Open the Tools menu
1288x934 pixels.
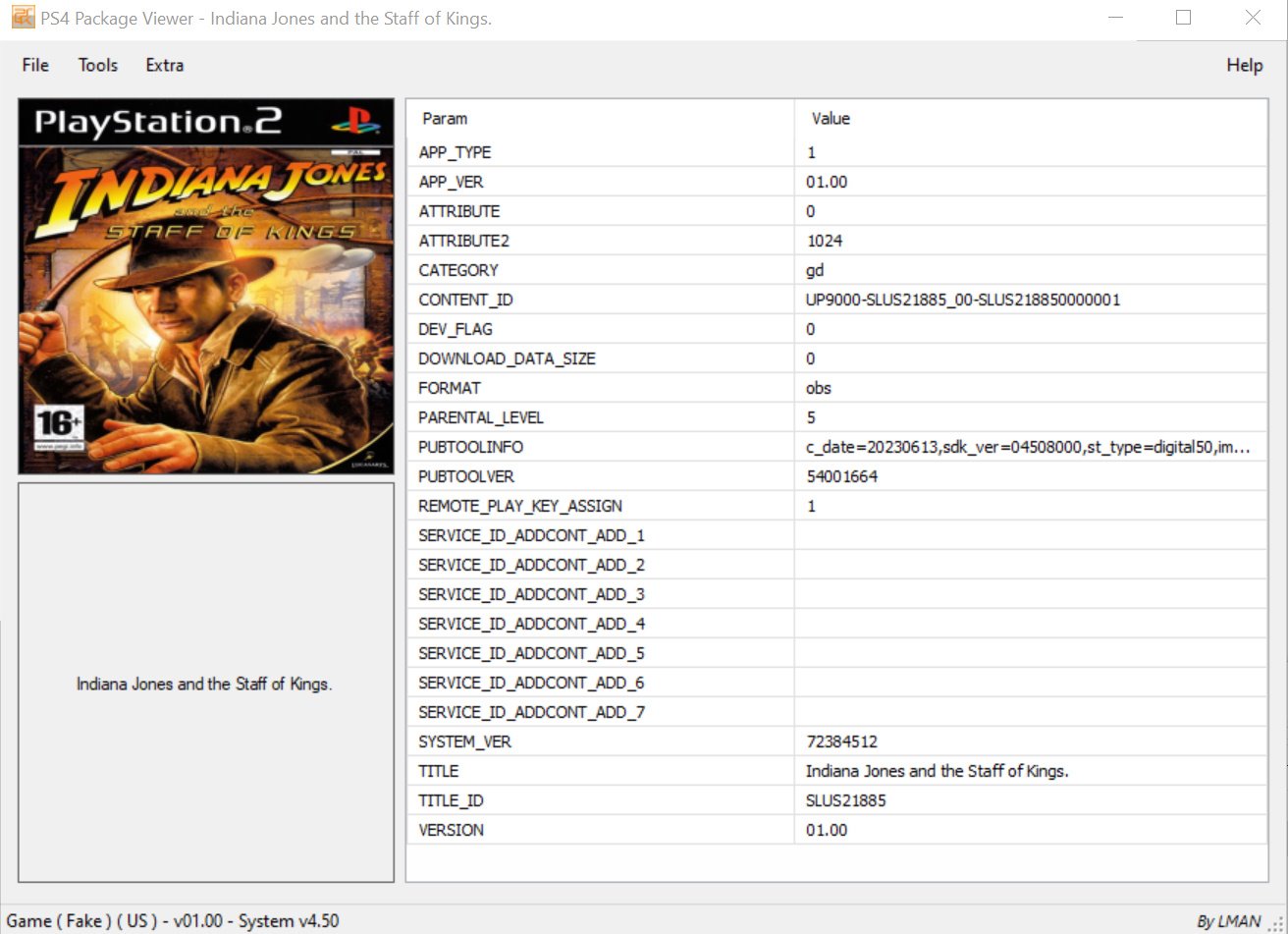pyautogui.click(x=98, y=65)
